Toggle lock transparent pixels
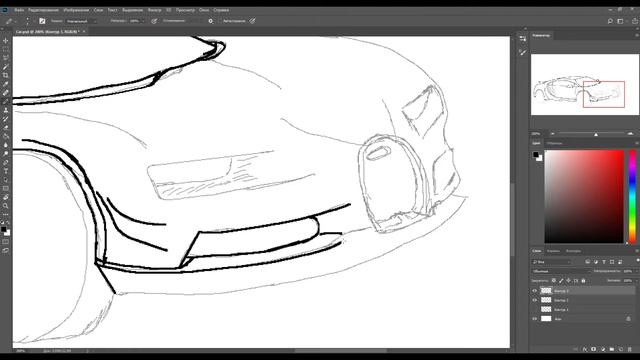640x360 pixels. click(x=554, y=280)
